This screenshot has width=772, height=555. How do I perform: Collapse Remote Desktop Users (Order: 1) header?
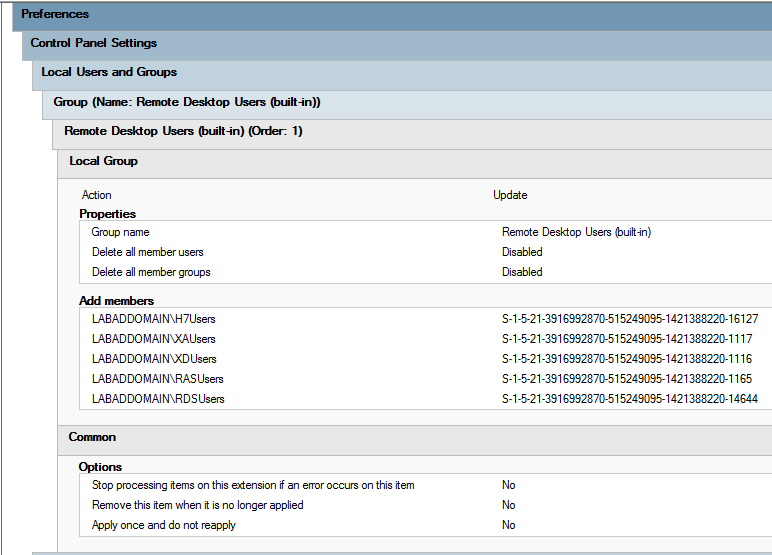click(183, 131)
